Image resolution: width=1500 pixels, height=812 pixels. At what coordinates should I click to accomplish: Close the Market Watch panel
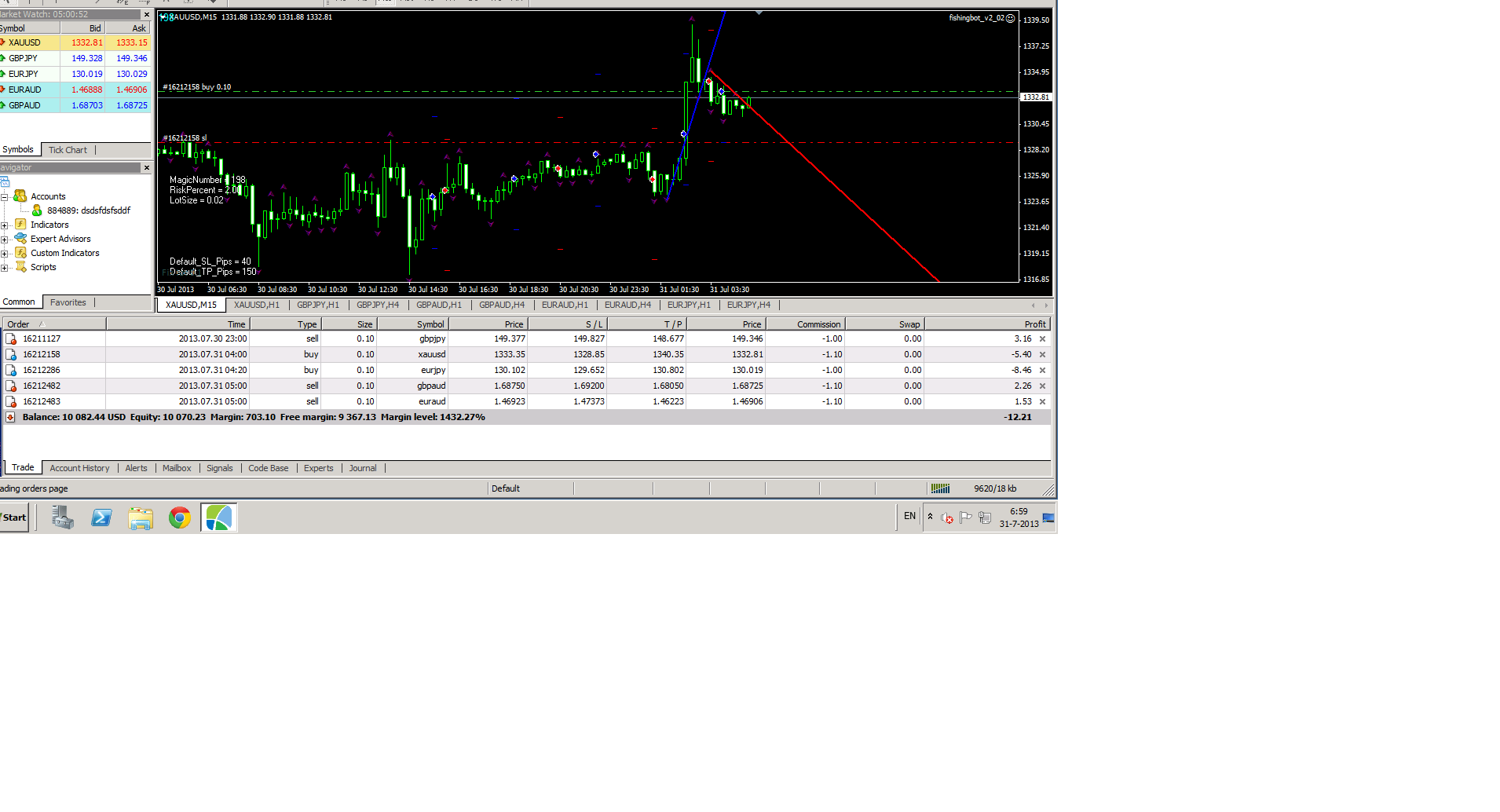(x=147, y=14)
